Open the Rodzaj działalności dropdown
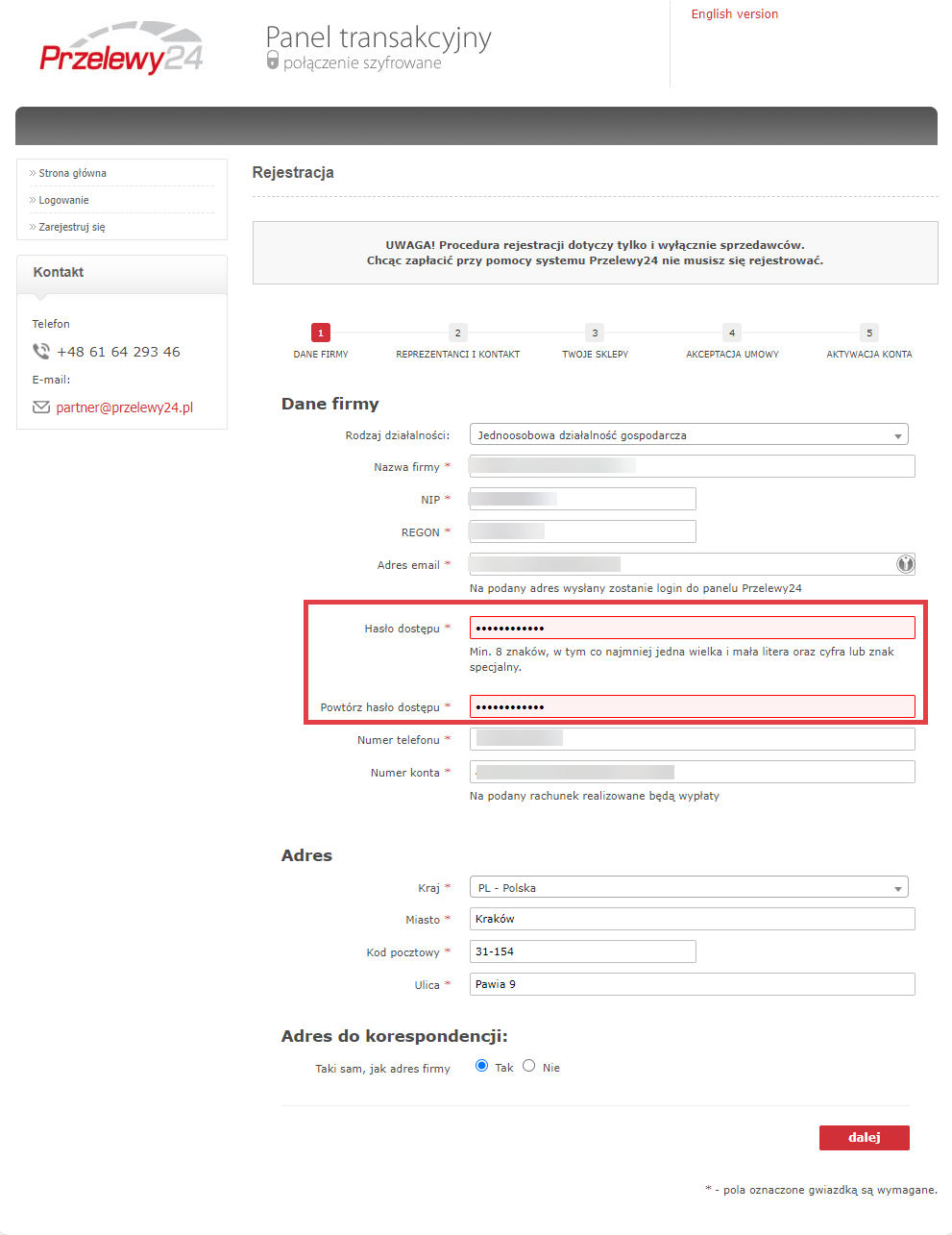The height and width of the screenshot is (1235, 952). 689,435
